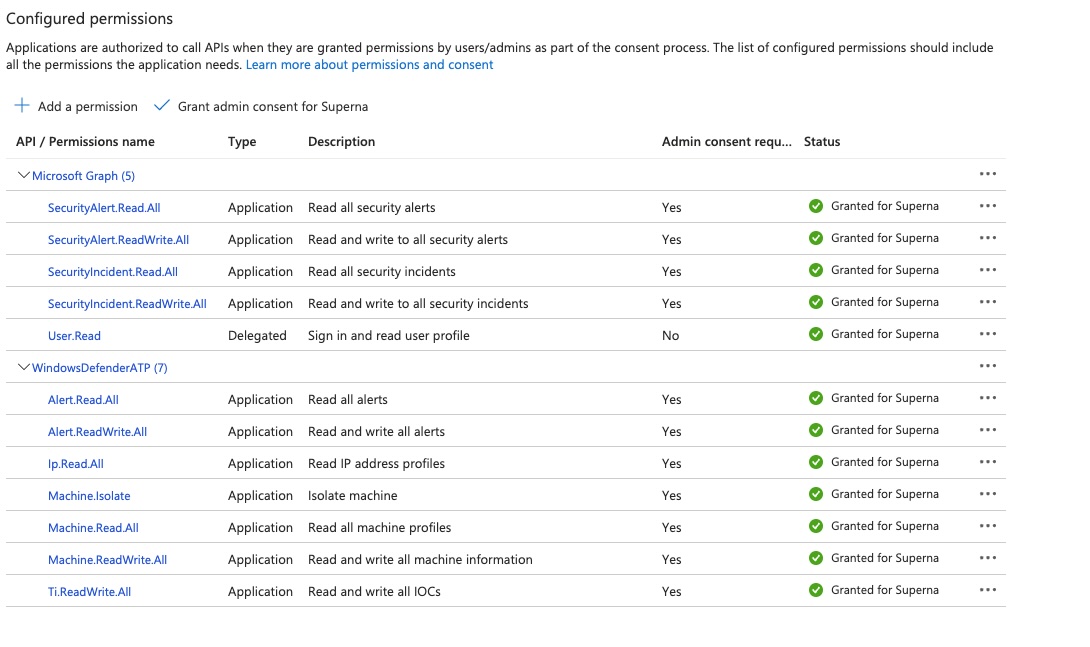Collapse the Microsoft Graph (5) group
The height and width of the screenshot is (647, 1090).
coord(24,173)
